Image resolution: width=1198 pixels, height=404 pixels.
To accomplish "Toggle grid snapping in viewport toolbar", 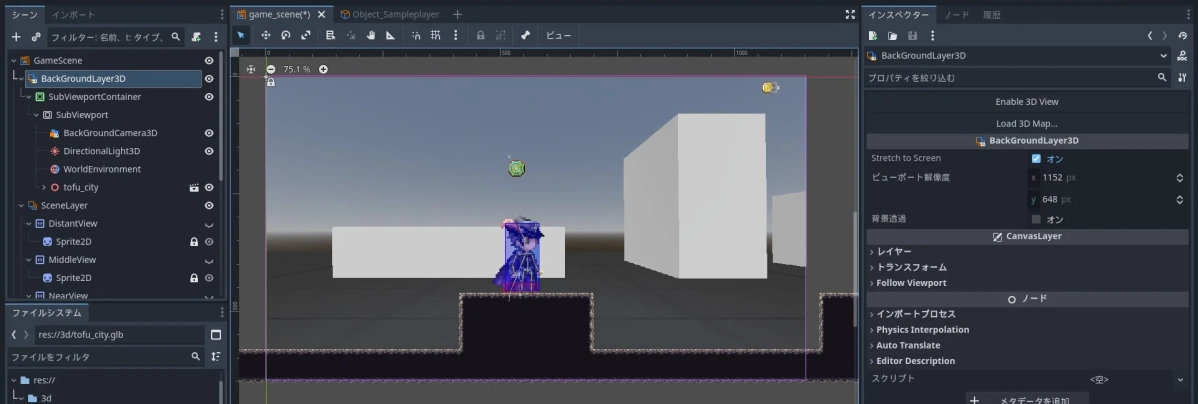I will pos(435,35).
